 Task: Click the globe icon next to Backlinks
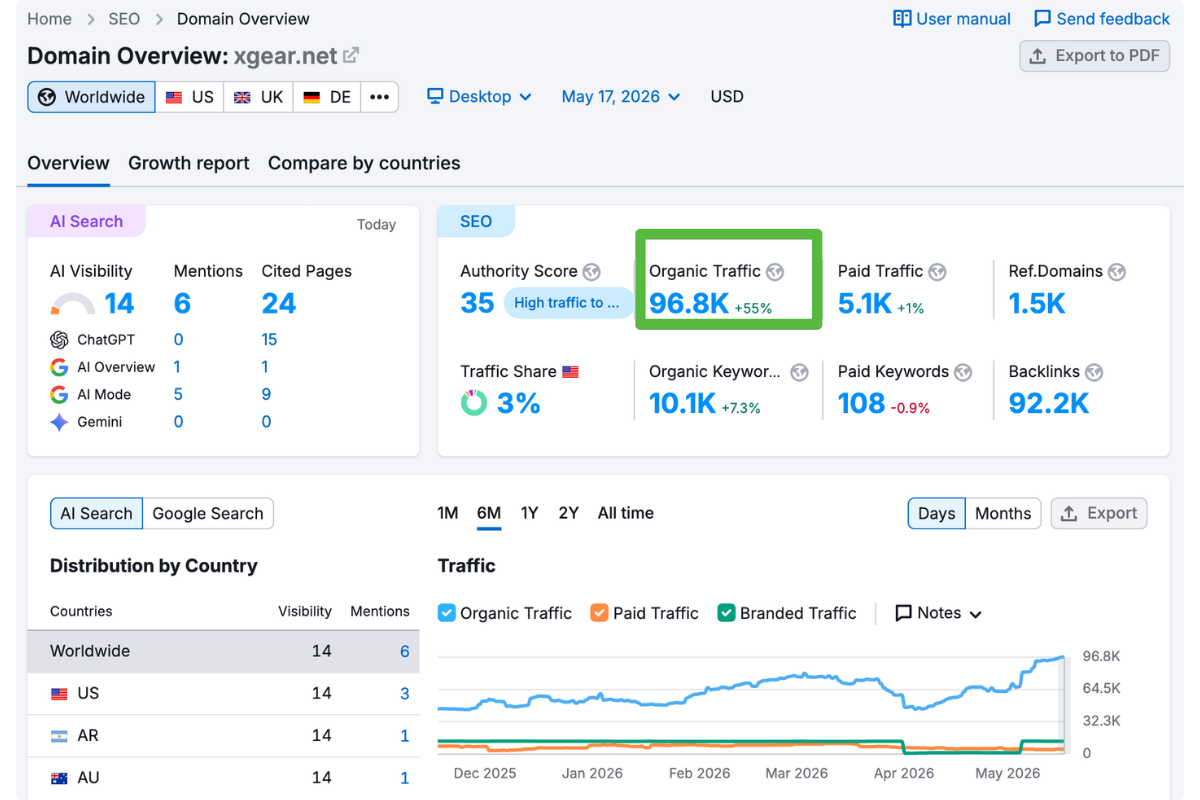1094,372
